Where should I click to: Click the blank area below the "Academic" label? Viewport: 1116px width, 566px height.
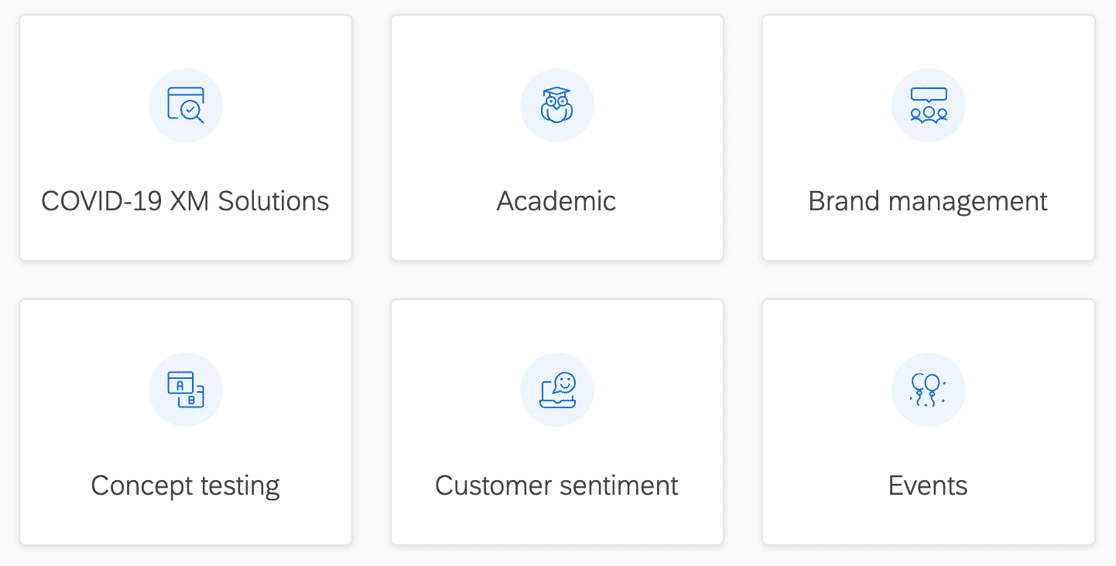tap(557, 240)
